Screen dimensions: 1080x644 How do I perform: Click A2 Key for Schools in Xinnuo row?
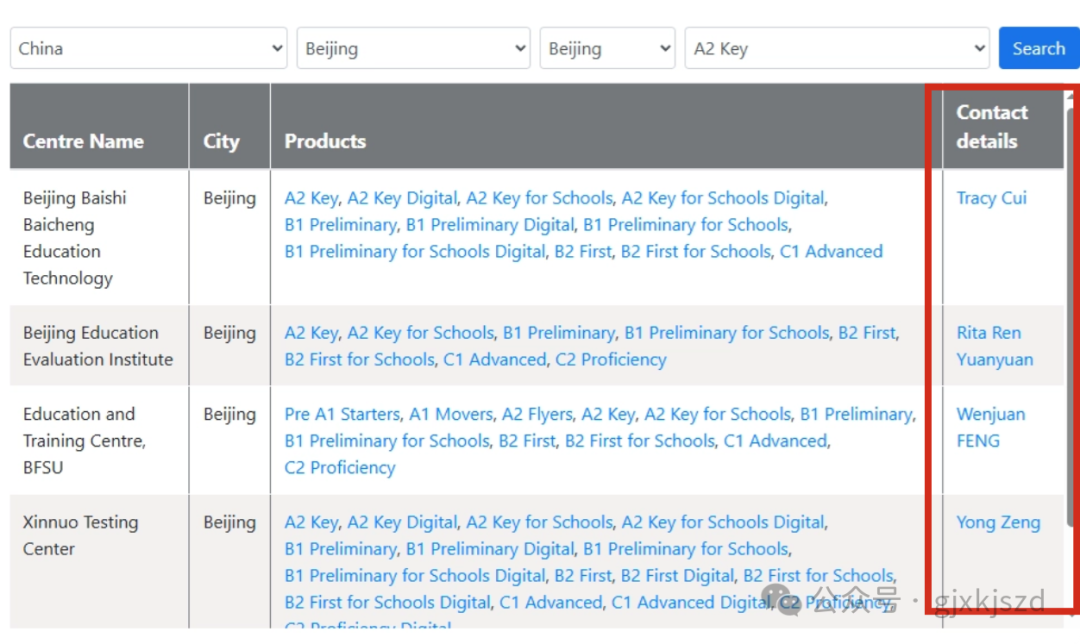coord(539,523)
